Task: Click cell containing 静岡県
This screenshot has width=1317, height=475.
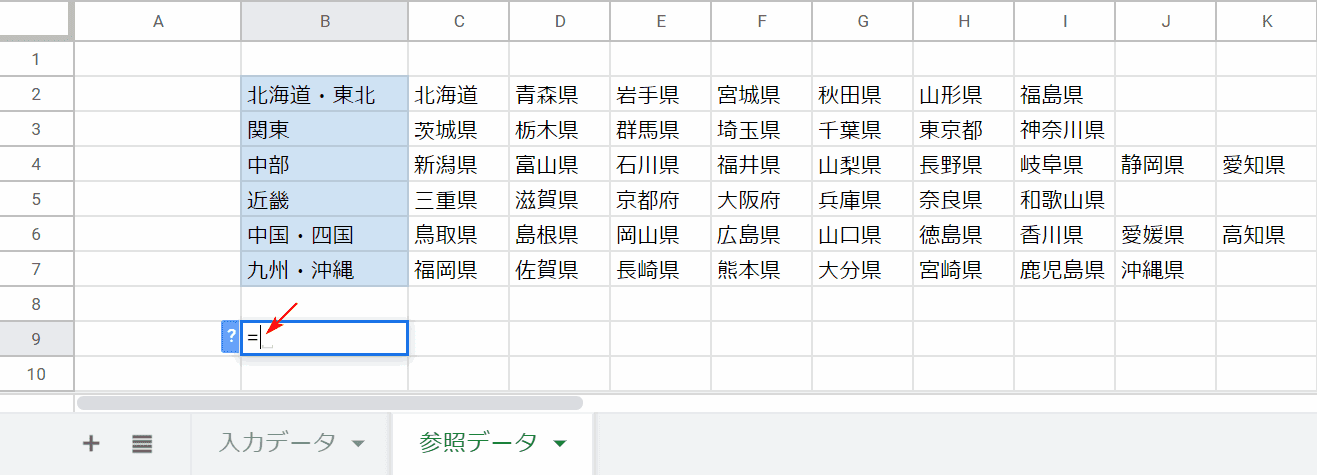Action: tap(1165, 165)
